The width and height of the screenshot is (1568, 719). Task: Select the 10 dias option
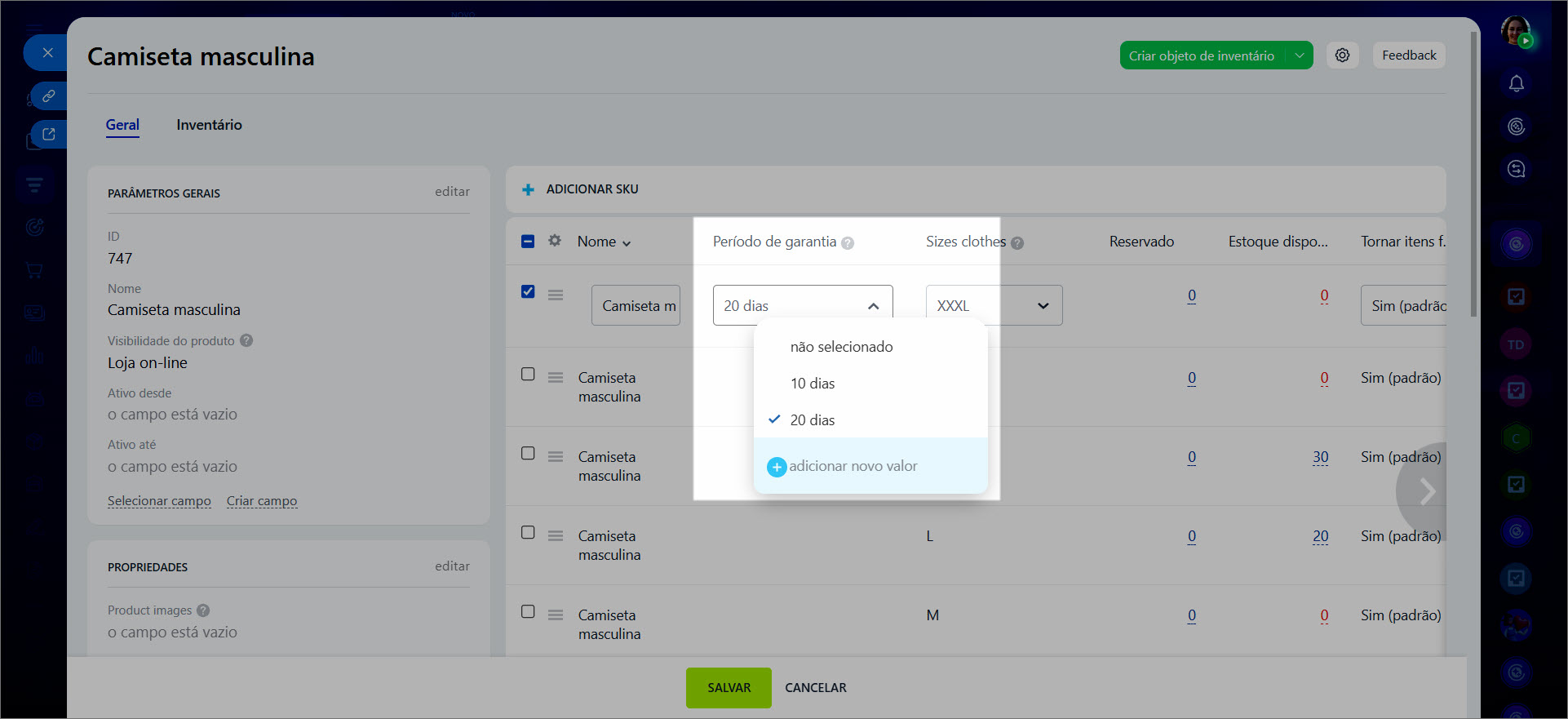click(x=813, y=384)
